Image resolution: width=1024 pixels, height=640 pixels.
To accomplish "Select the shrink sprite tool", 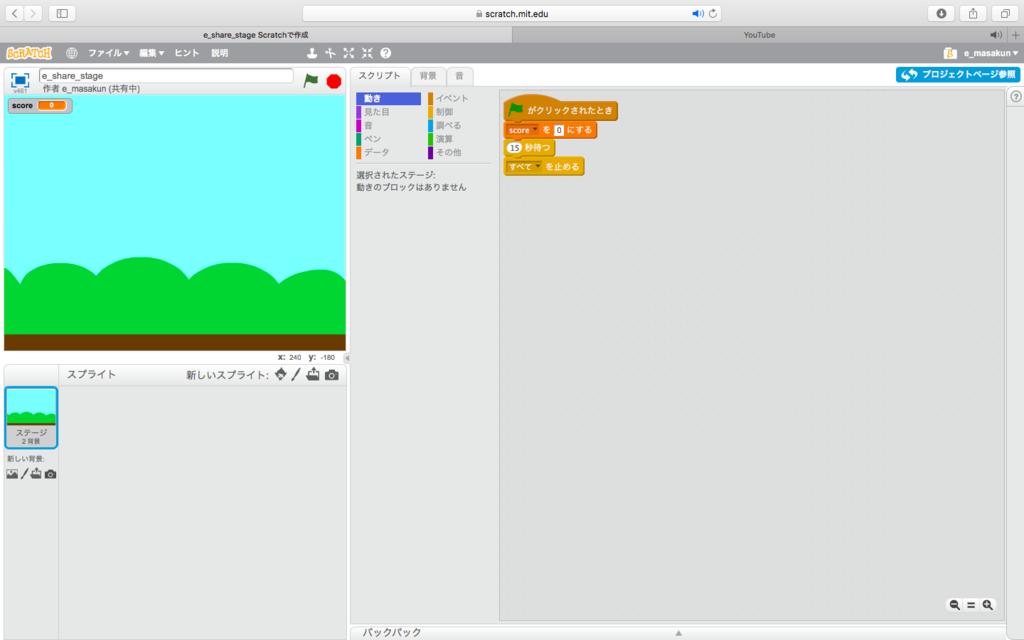I will [x=367, y=53].
